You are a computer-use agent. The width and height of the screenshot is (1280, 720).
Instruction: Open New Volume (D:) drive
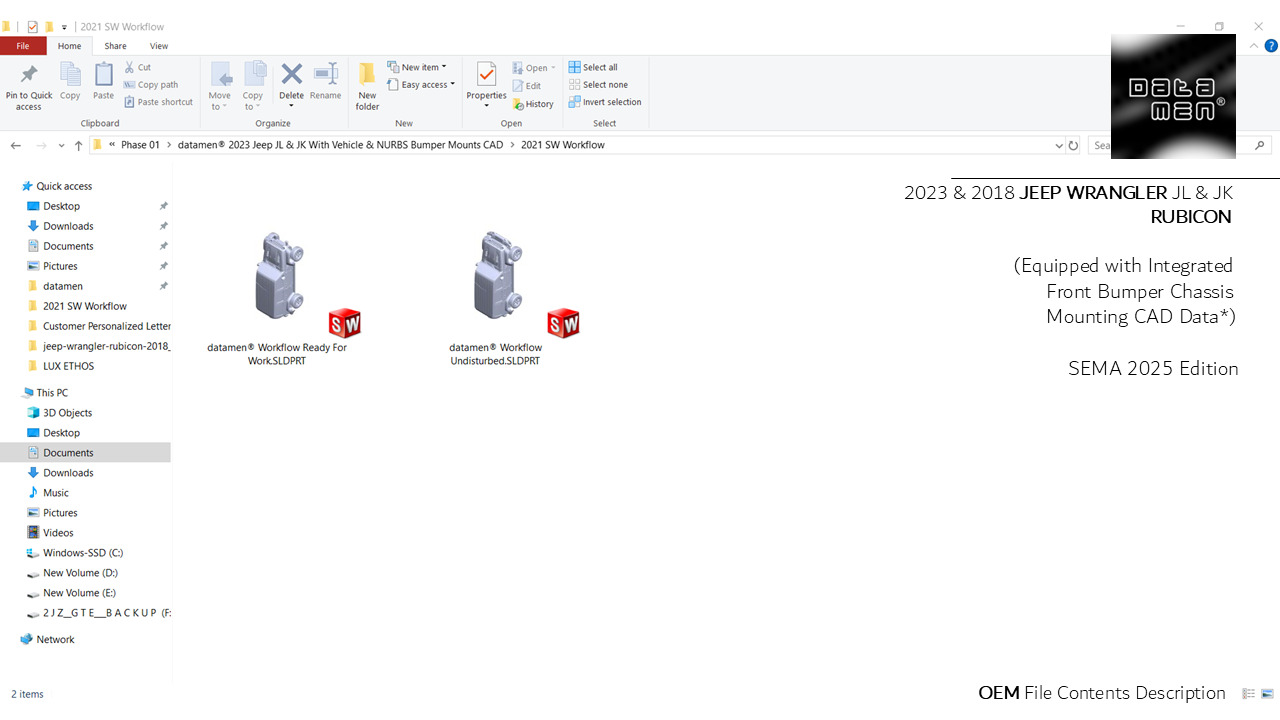(80, 573)
